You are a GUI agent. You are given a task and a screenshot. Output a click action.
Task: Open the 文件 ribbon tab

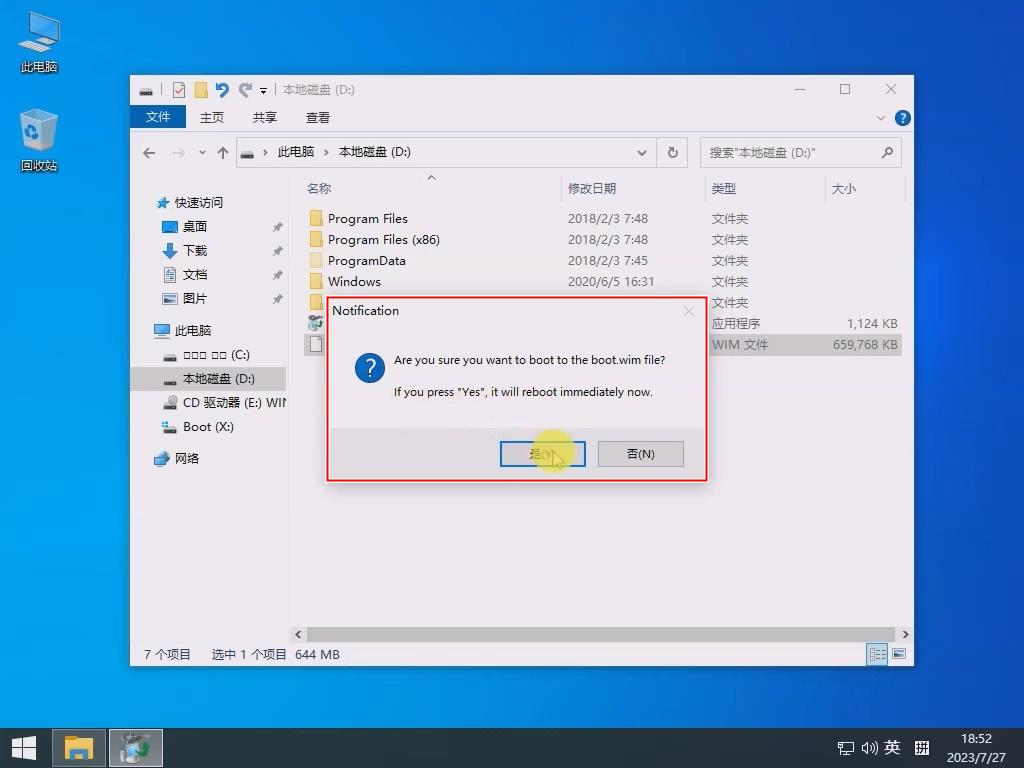(158, 117)
